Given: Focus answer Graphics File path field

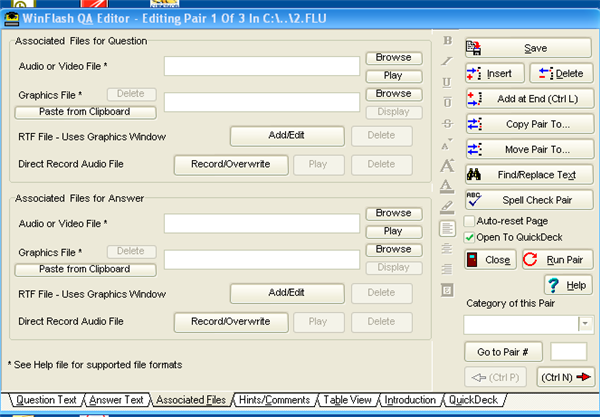Looking at the screenshot, I should tap(262, 260).
